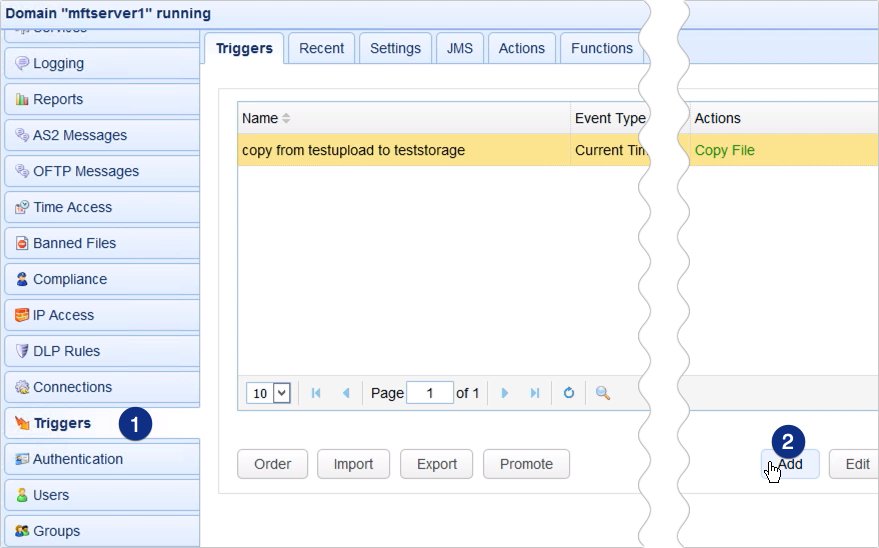Click the Copy File action link
This screenshot has width=879, height=548.
pos(724,150)
